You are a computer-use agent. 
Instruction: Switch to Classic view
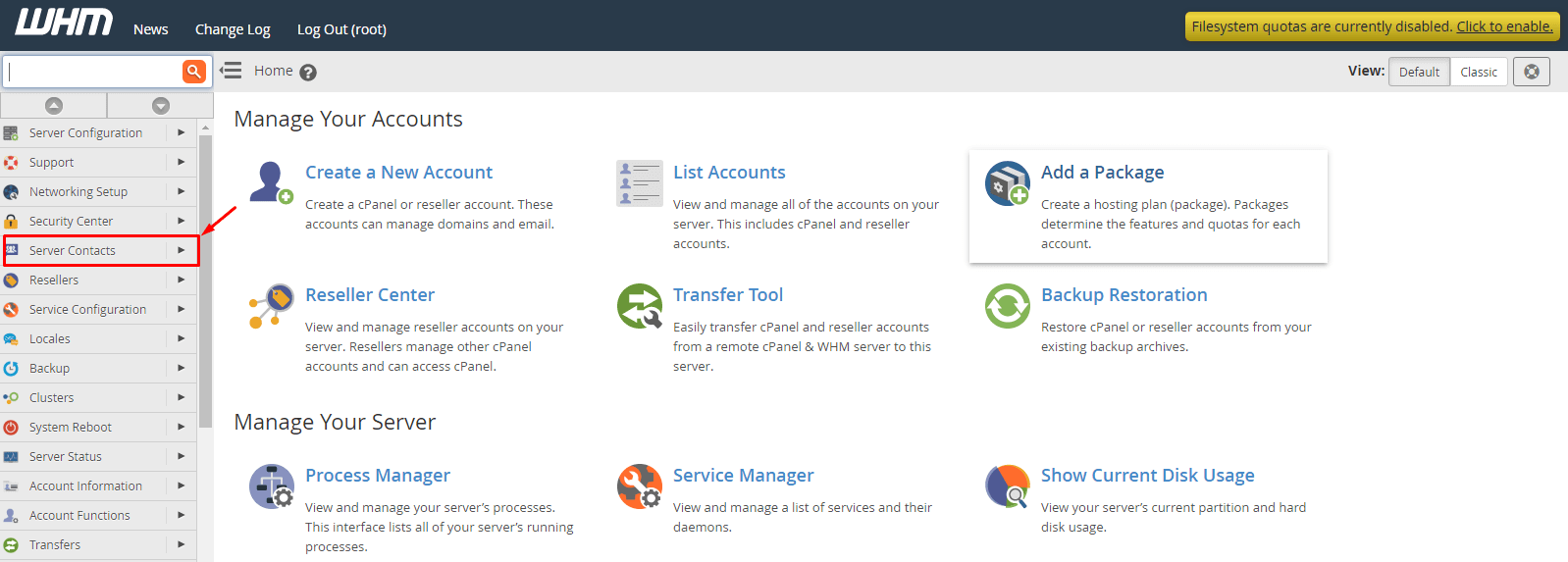click(1478, 72)
